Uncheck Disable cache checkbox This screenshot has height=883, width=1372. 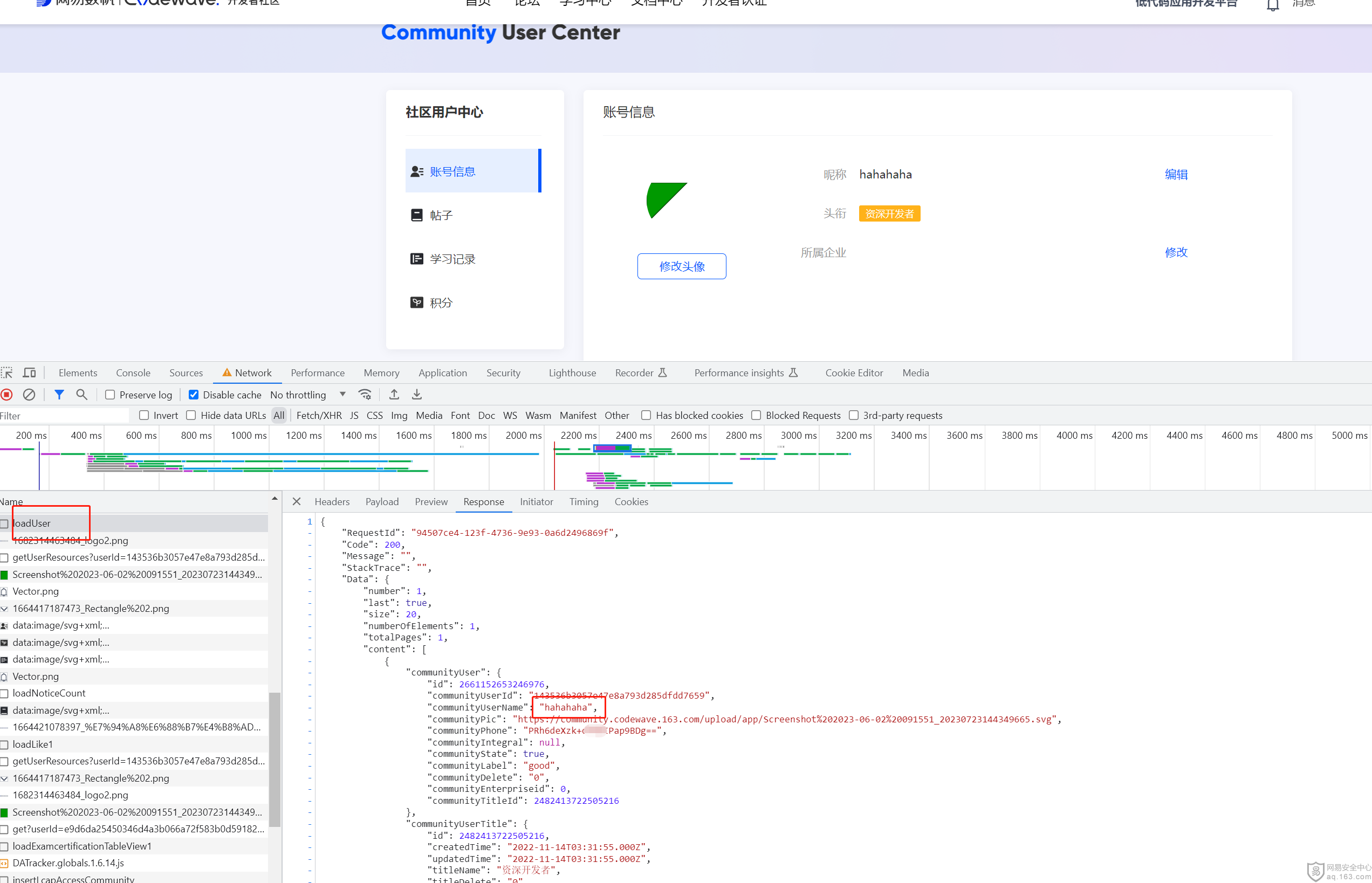tap(194, 395)
